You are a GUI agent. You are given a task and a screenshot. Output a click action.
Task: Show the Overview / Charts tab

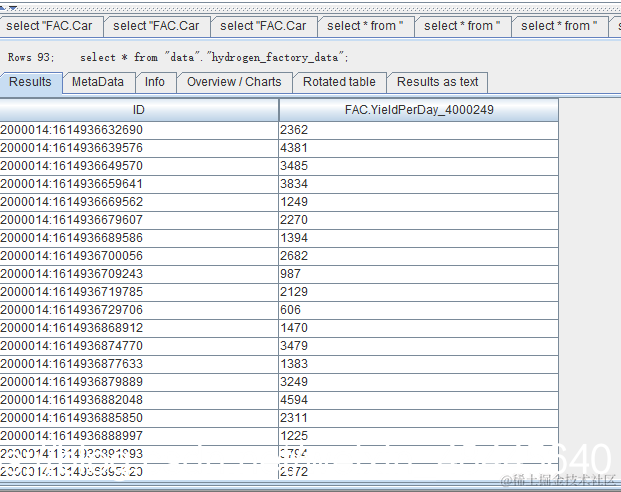click(x=234, y=82)
